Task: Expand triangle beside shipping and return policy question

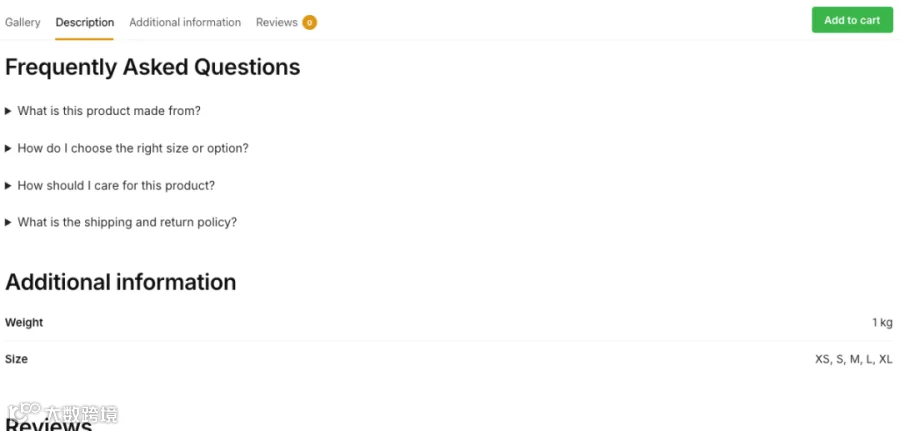Action: click(x=9, y=223)
